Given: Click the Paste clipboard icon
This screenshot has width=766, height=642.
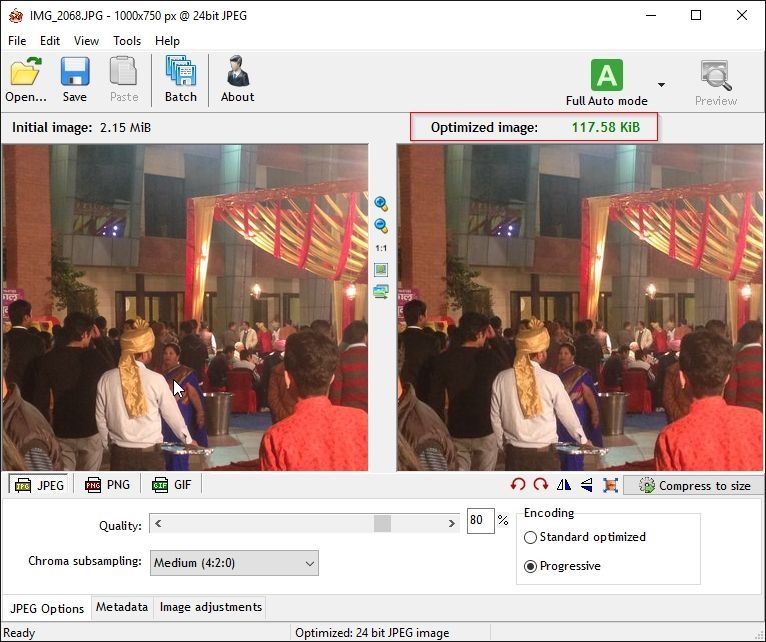Looking at the screenshot, I should [123, 71].
